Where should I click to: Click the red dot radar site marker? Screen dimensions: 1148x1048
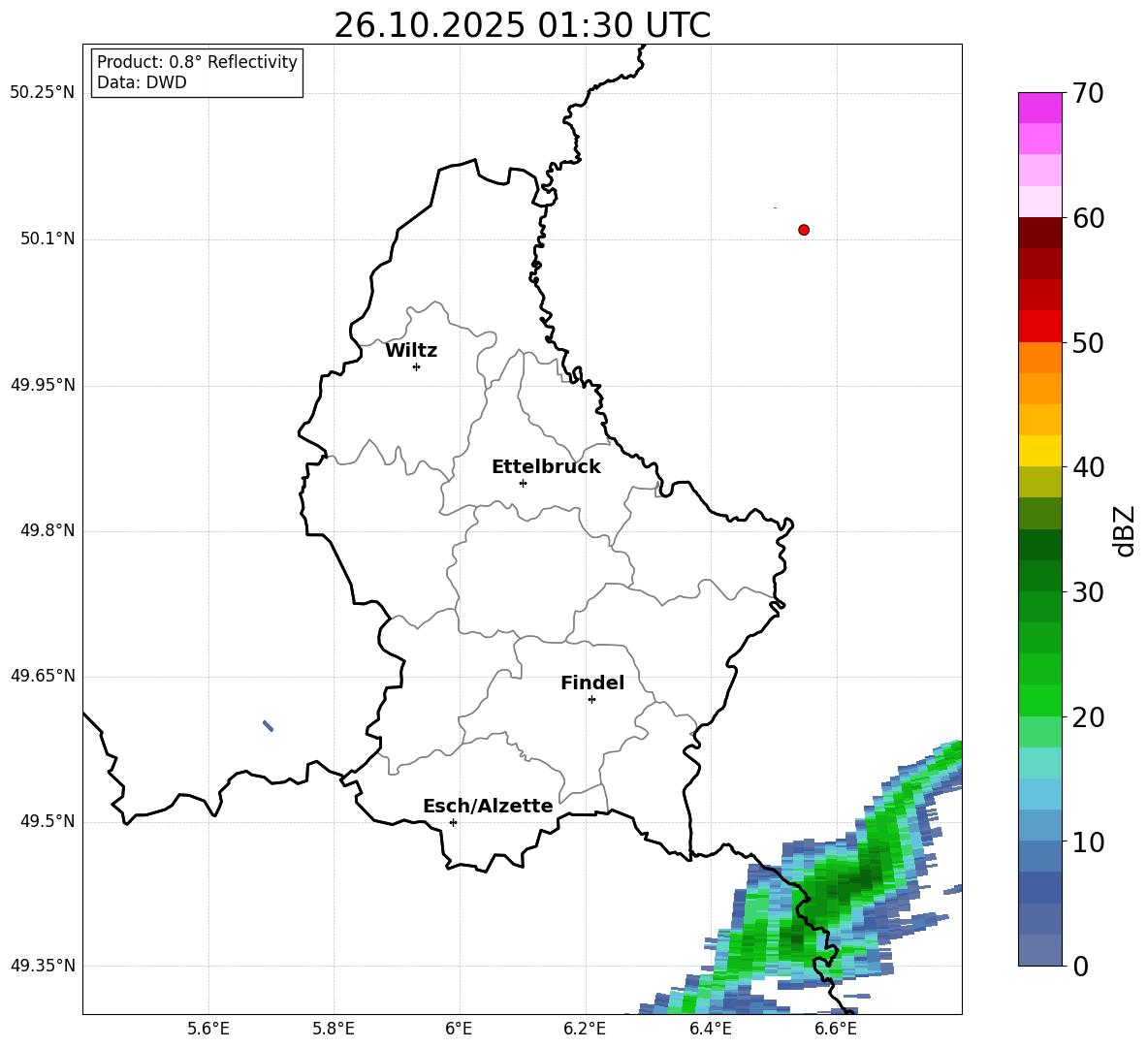tap(804, 230)
